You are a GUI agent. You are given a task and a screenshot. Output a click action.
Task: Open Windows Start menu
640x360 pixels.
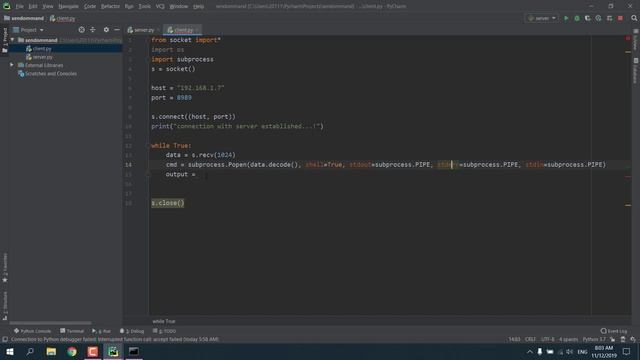pyautogui.click(x=10, y=351)
